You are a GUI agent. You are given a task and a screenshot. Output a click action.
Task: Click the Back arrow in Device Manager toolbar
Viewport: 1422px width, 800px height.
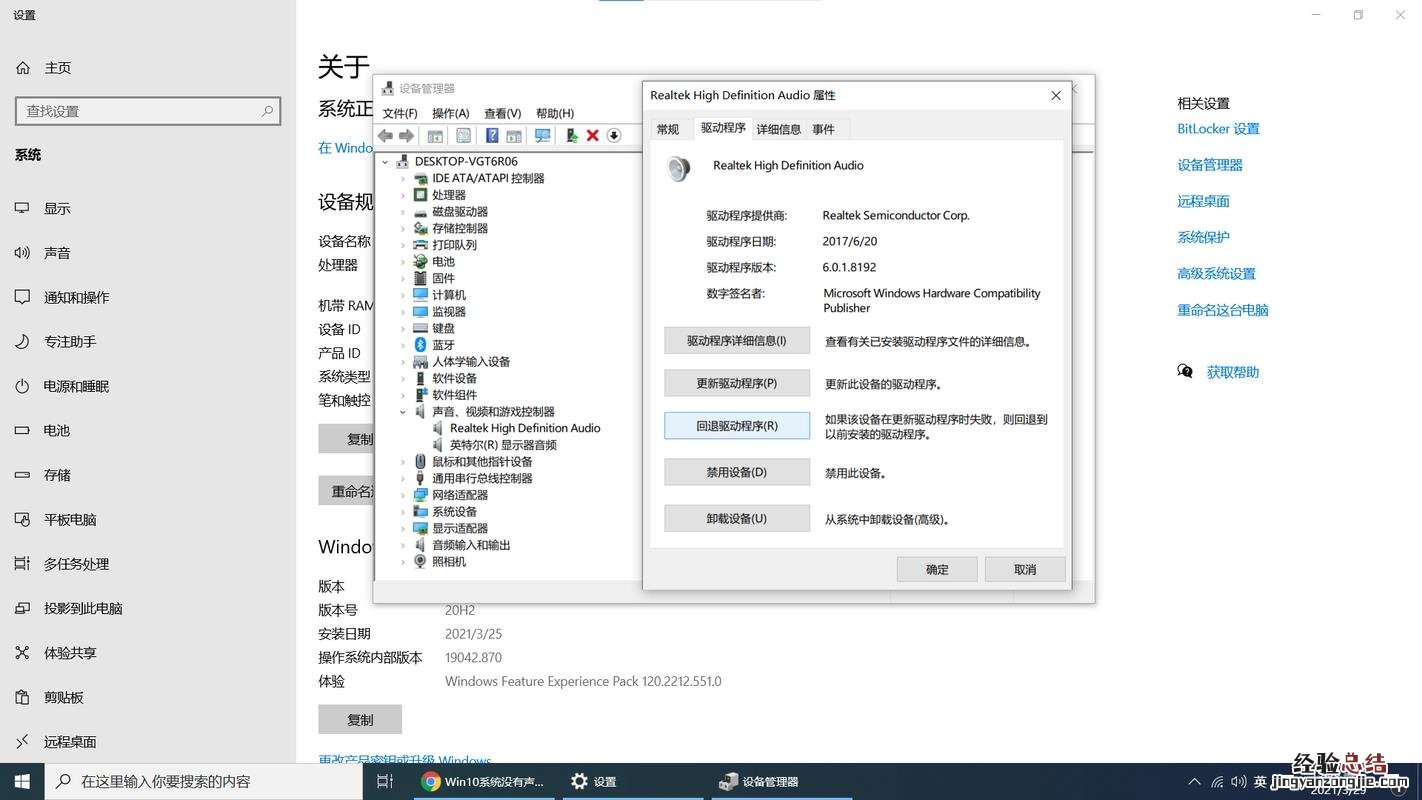click(x=385, y=136)
